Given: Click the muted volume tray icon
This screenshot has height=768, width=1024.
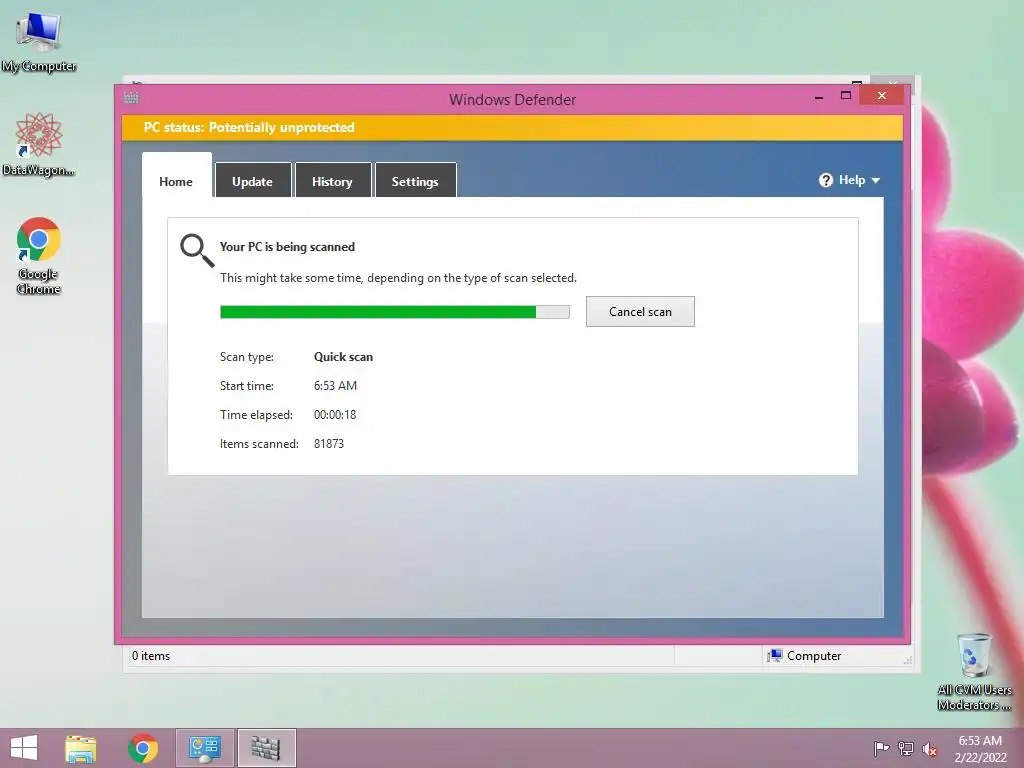Looking at the screenshot, I should [930, 749].
